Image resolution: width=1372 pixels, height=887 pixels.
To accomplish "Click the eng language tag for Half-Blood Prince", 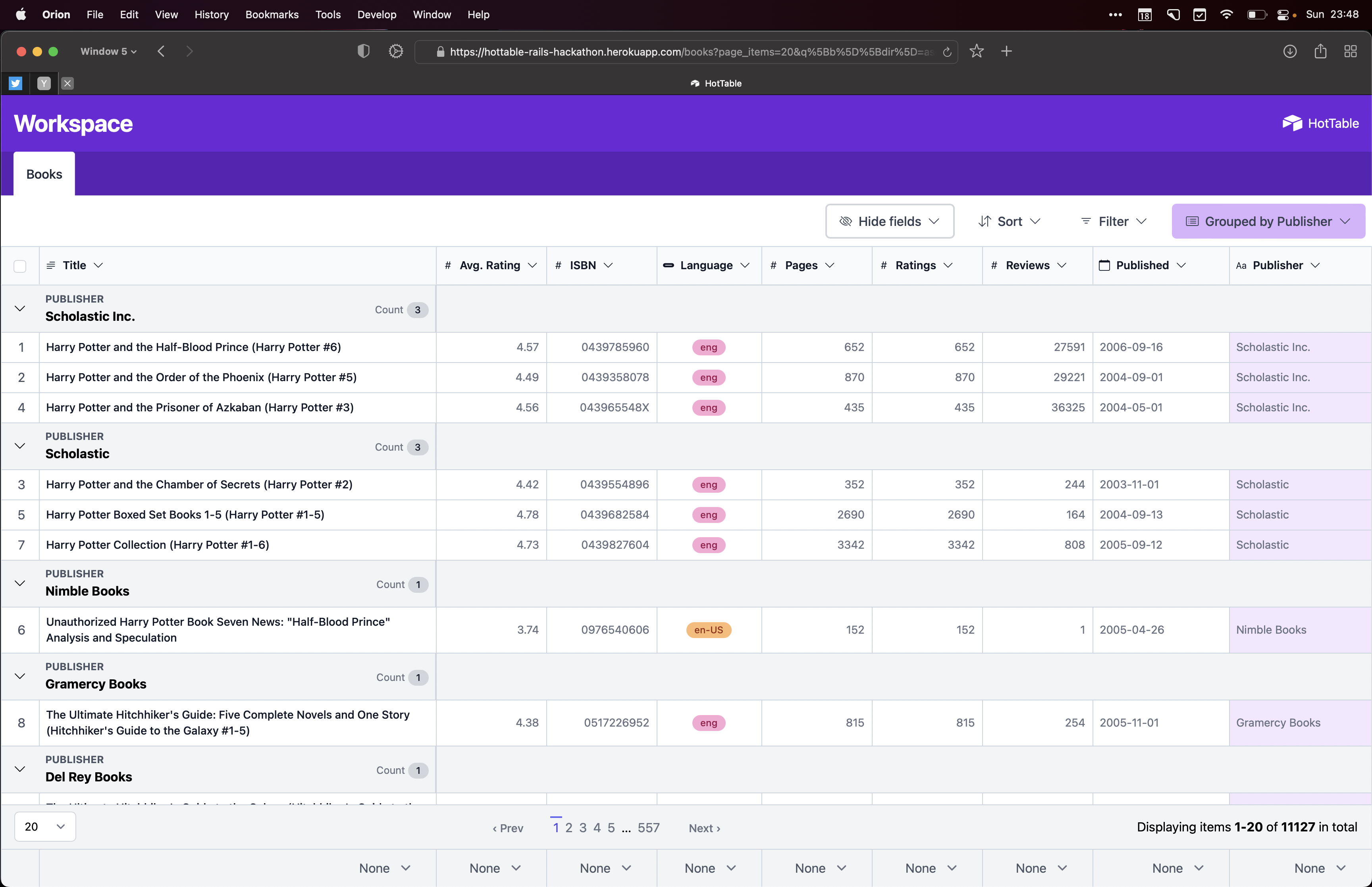I will 708,347.
